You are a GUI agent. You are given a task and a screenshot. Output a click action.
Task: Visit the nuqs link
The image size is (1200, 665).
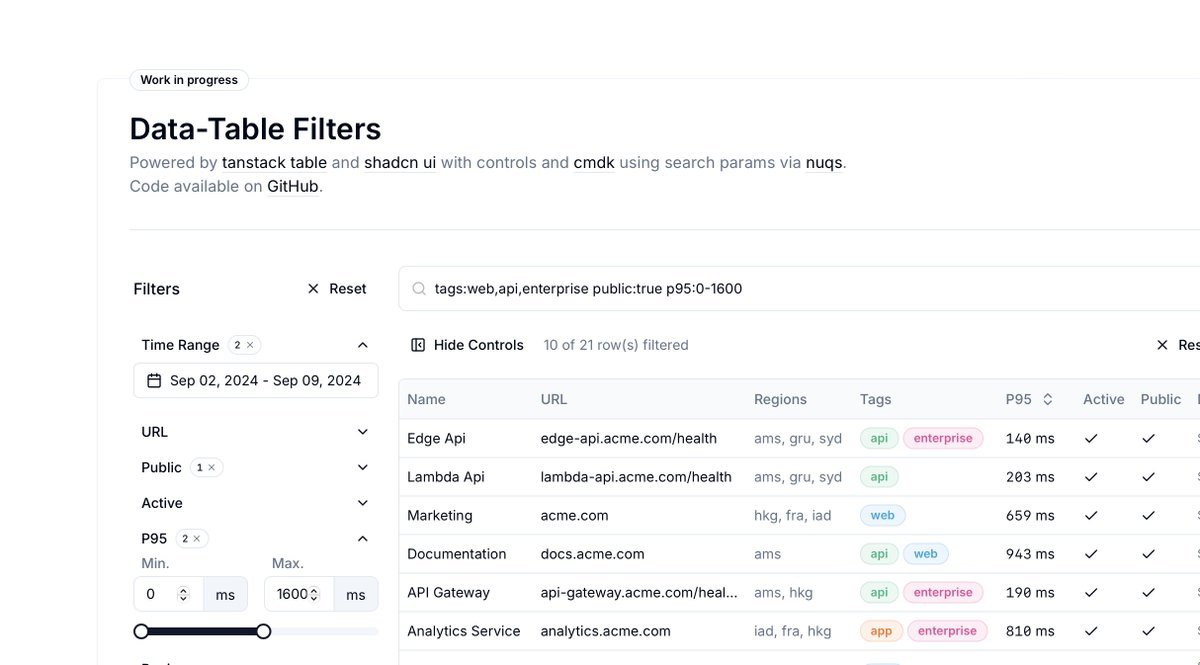coord(824,162)
